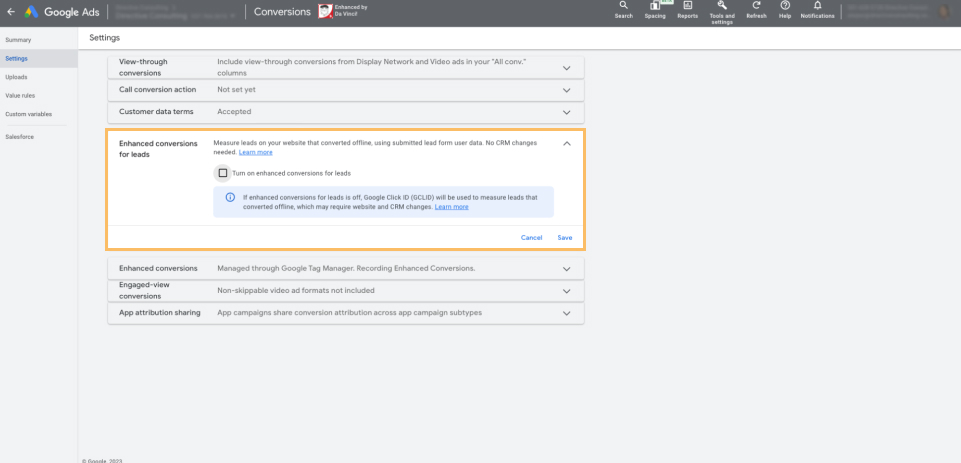961x463 pixels.
Task: Click the Enhanced by Da Vinci badge
Action: tap(343, 11)
